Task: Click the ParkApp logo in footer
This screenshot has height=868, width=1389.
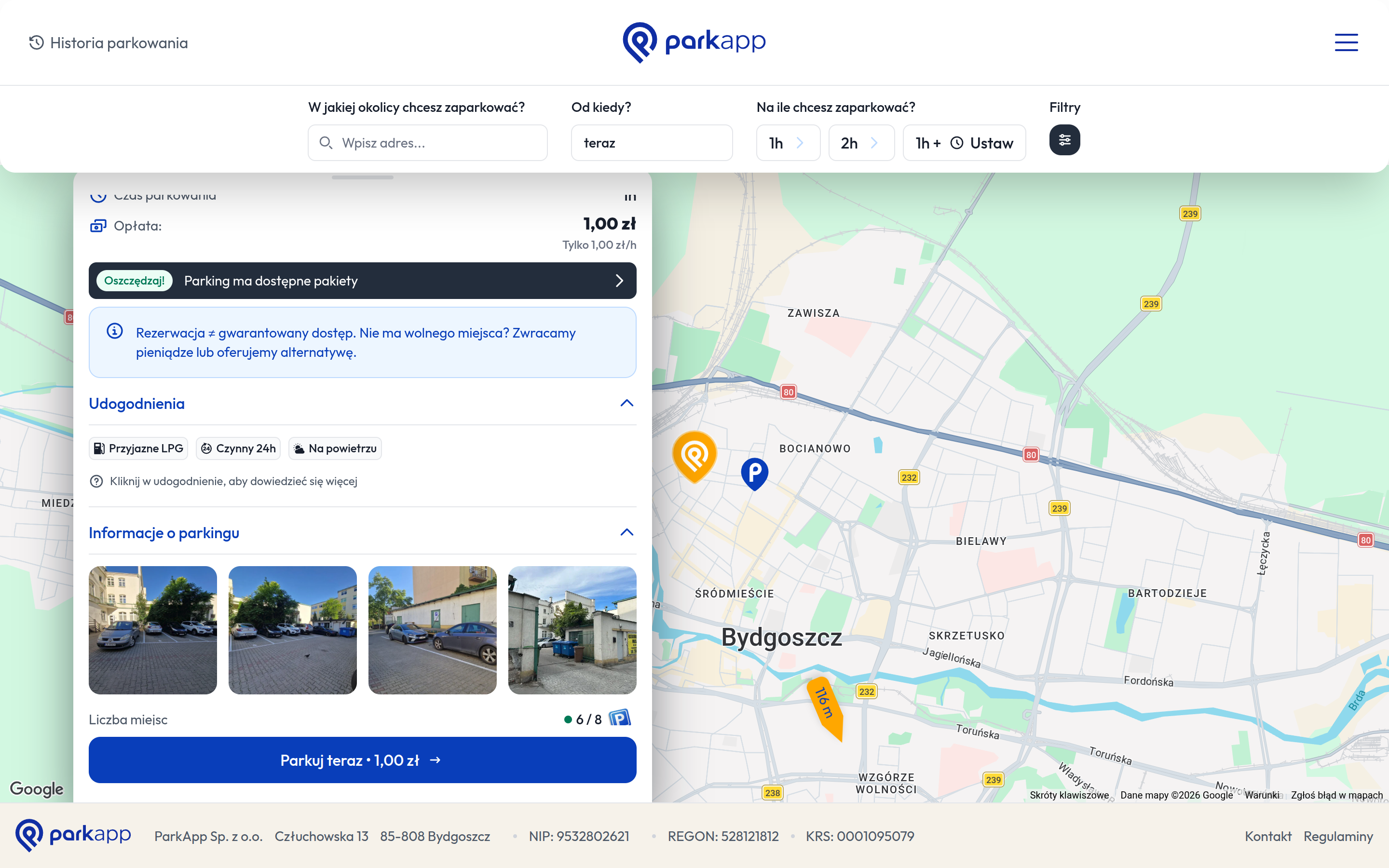Action: coord(73,835)
